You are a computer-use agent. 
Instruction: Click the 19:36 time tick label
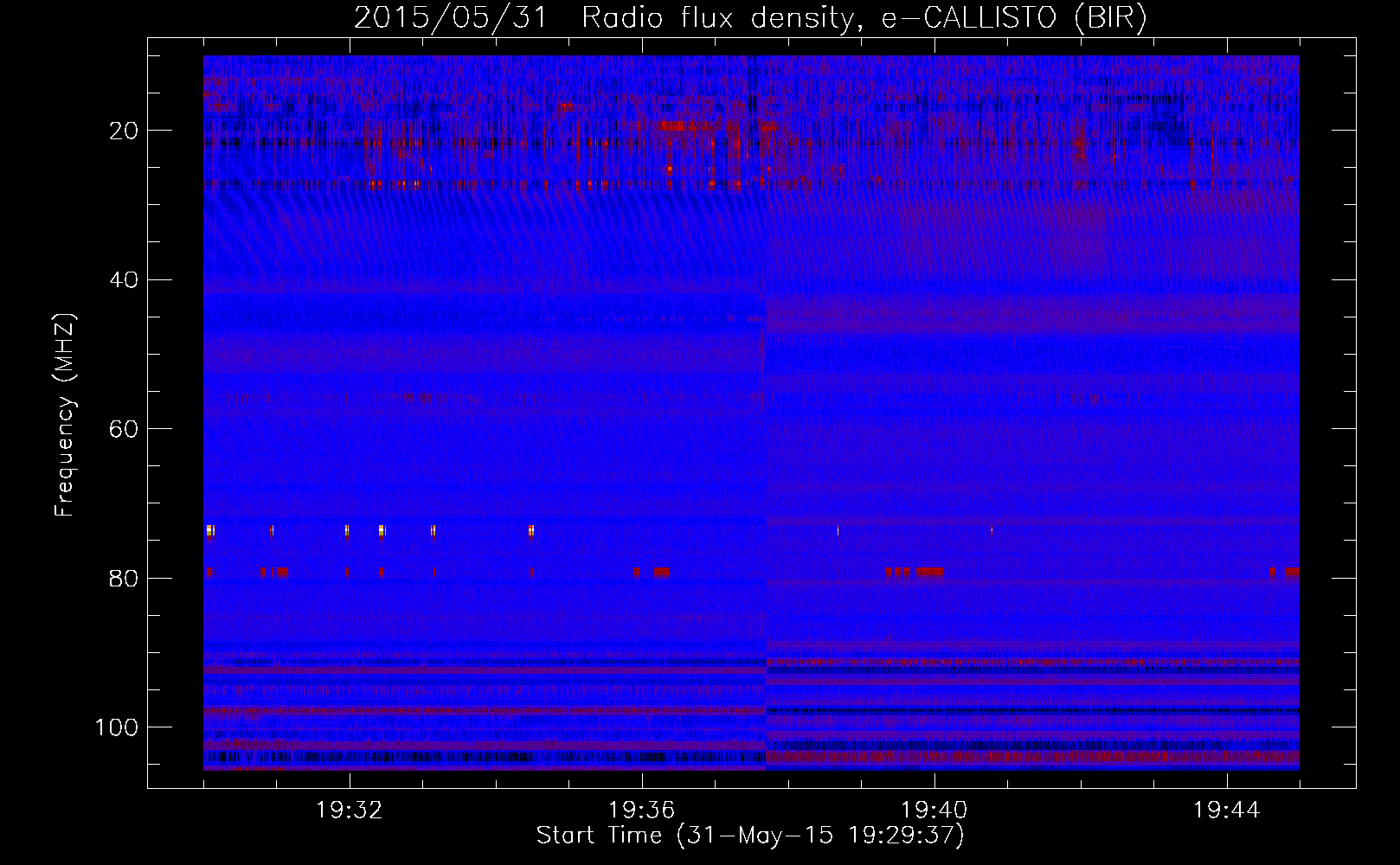point(642,811)
